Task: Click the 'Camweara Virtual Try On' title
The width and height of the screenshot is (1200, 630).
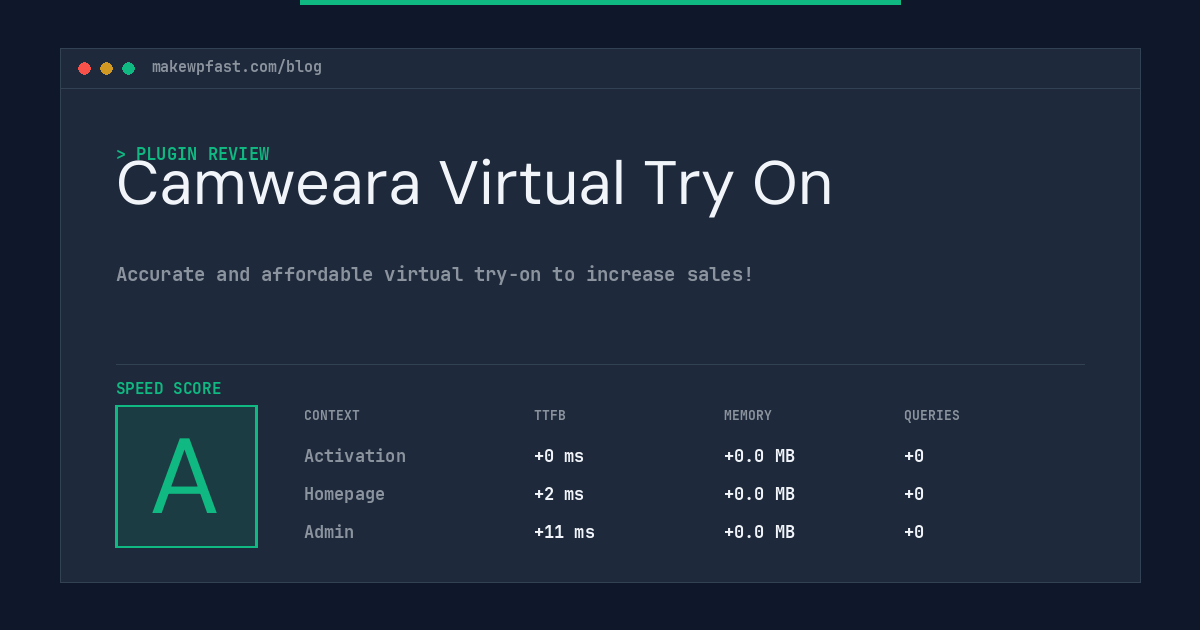Action: coord(474,184)
